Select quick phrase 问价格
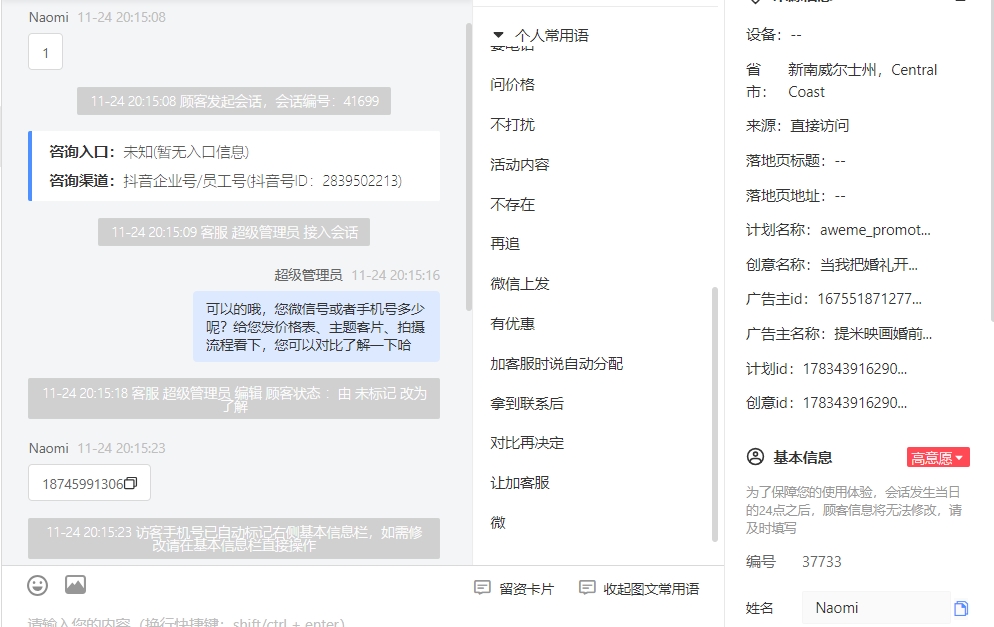Screen dimensions: 994x627 pos(512,84)
